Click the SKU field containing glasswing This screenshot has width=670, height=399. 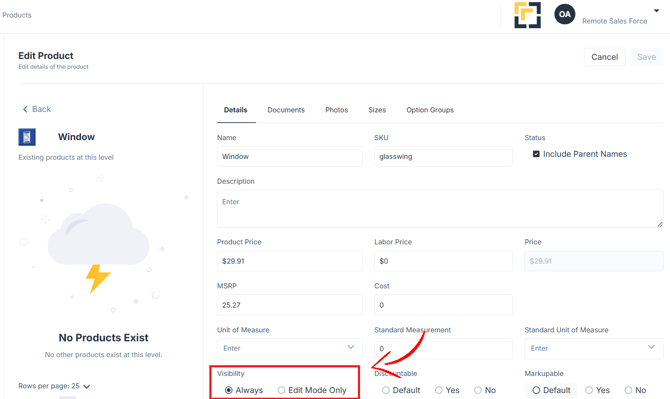point(443,156)
